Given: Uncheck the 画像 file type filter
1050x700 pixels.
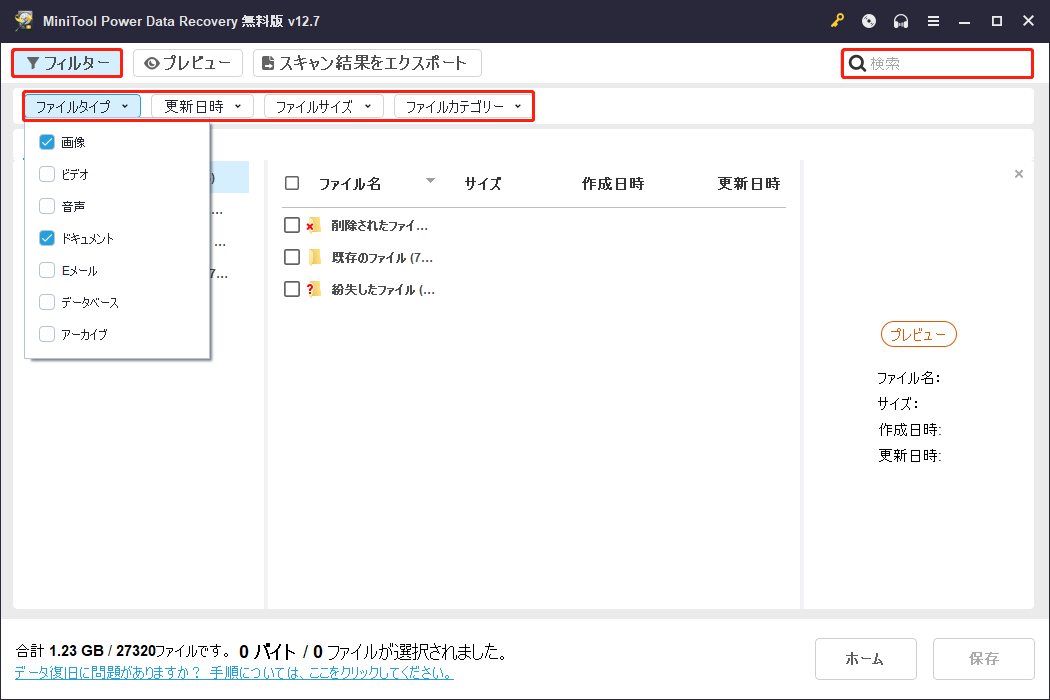Looking at the screenshot, I should click(46, 142).
